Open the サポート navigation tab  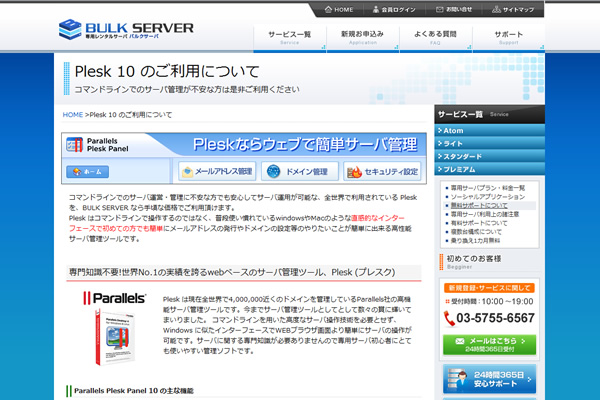coord(508,37)
